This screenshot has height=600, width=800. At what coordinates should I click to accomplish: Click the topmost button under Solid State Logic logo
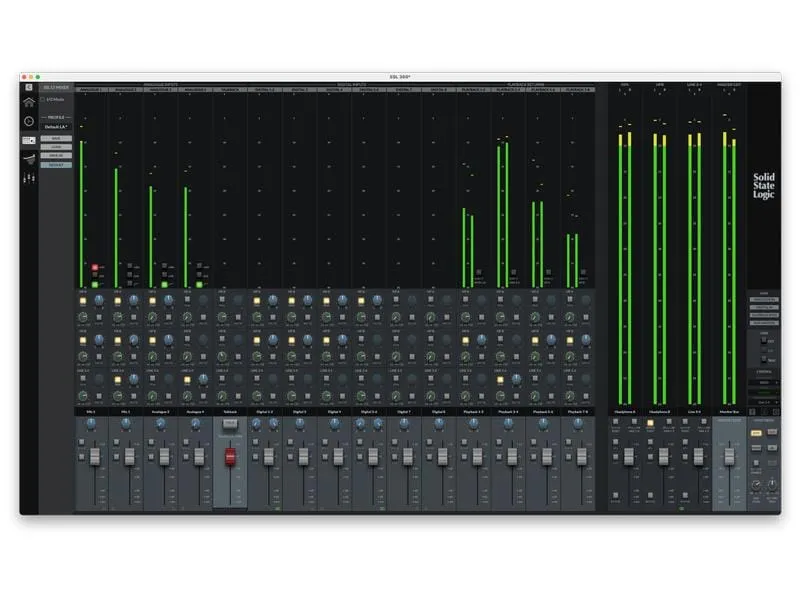(x=764, y=300)
